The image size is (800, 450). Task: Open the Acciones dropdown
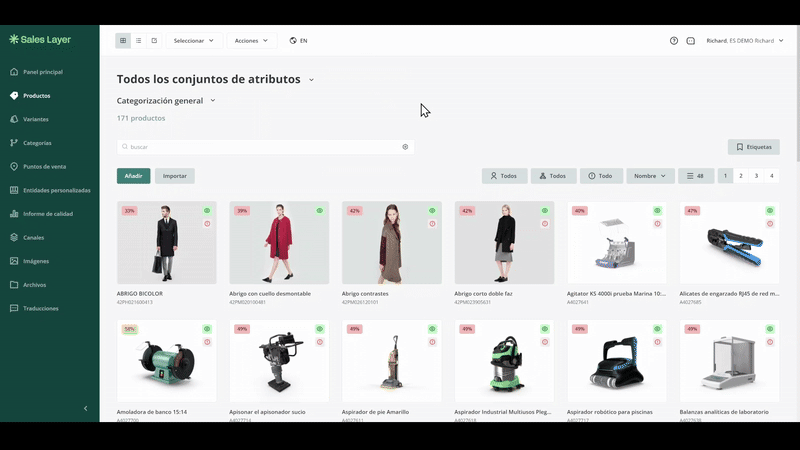tap(252, 40)
